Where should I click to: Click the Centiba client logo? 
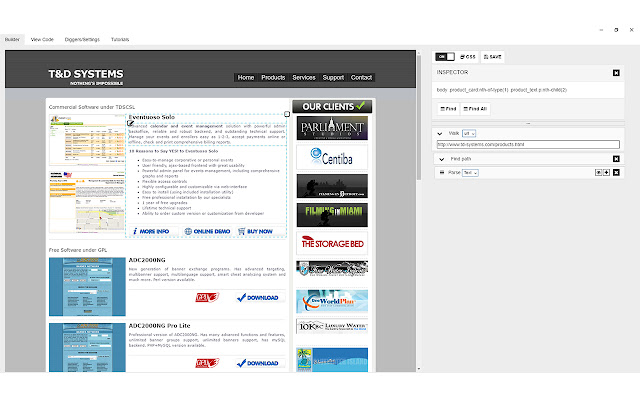332,157
